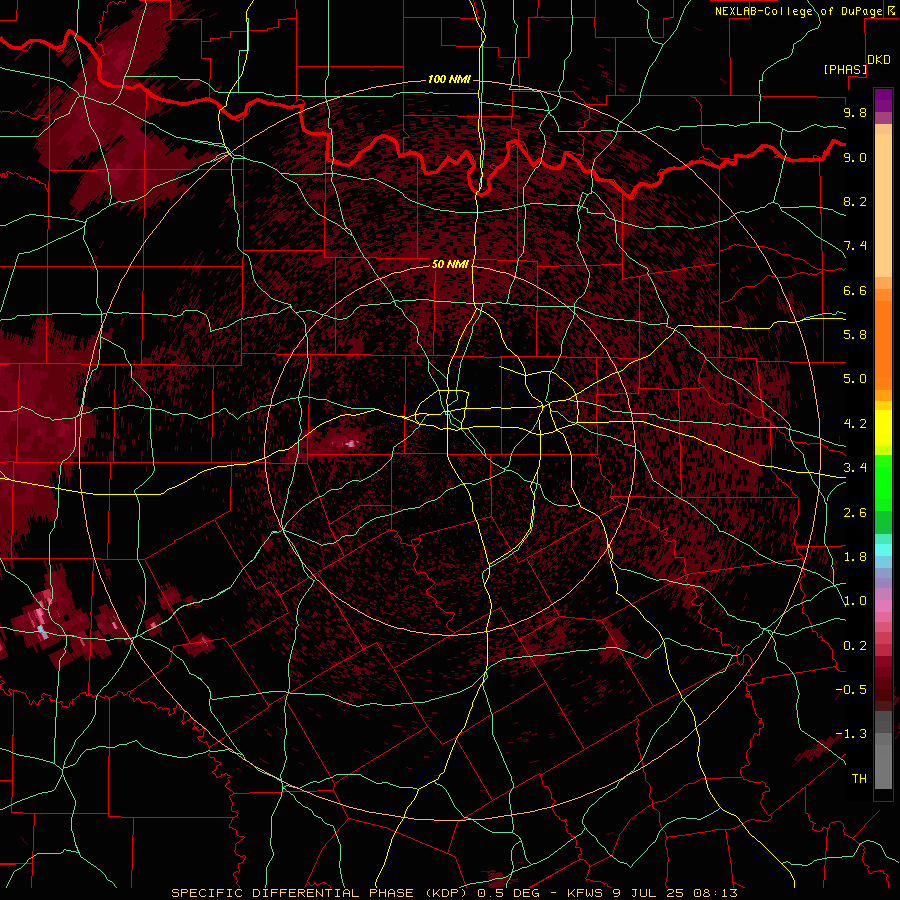Click the 9.8 scale value
The width and height of the screenshot is (900, 900).
[855, 112]
